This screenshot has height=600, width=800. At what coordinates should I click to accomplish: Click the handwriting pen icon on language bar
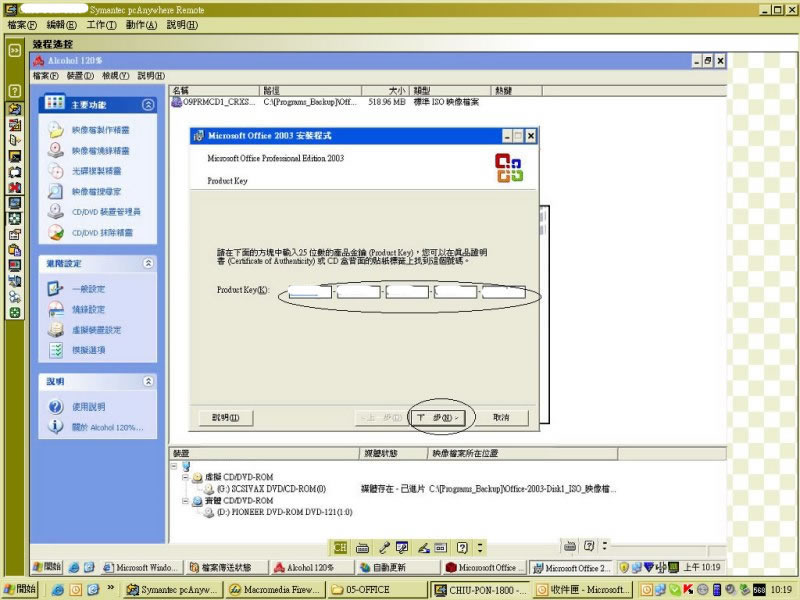pos(423,547)
